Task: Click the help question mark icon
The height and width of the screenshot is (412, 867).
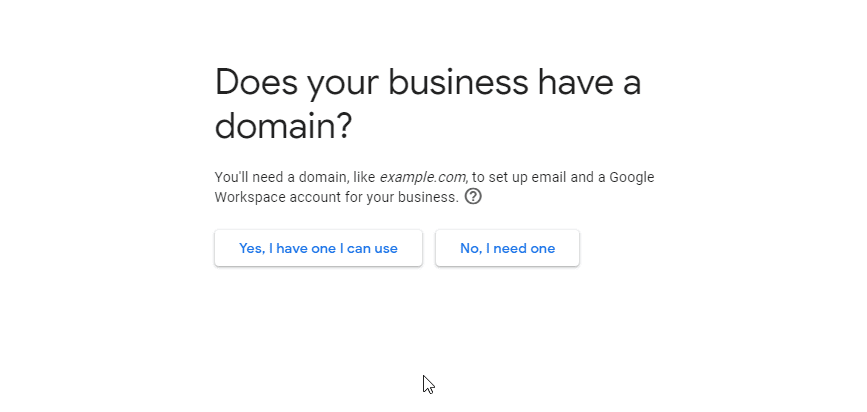Action: [474, 197]
